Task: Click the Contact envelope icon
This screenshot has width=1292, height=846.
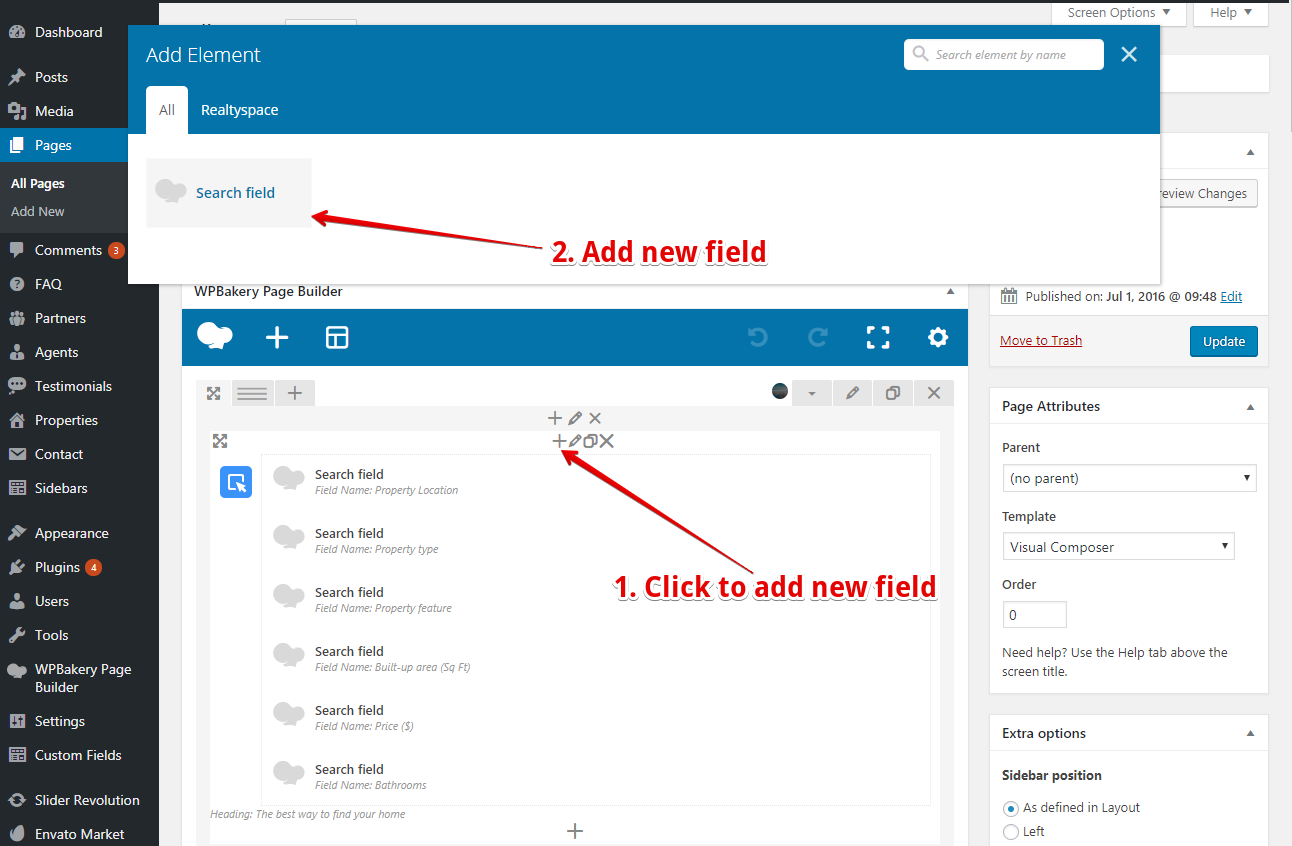Action: click(x=17, y=454)
